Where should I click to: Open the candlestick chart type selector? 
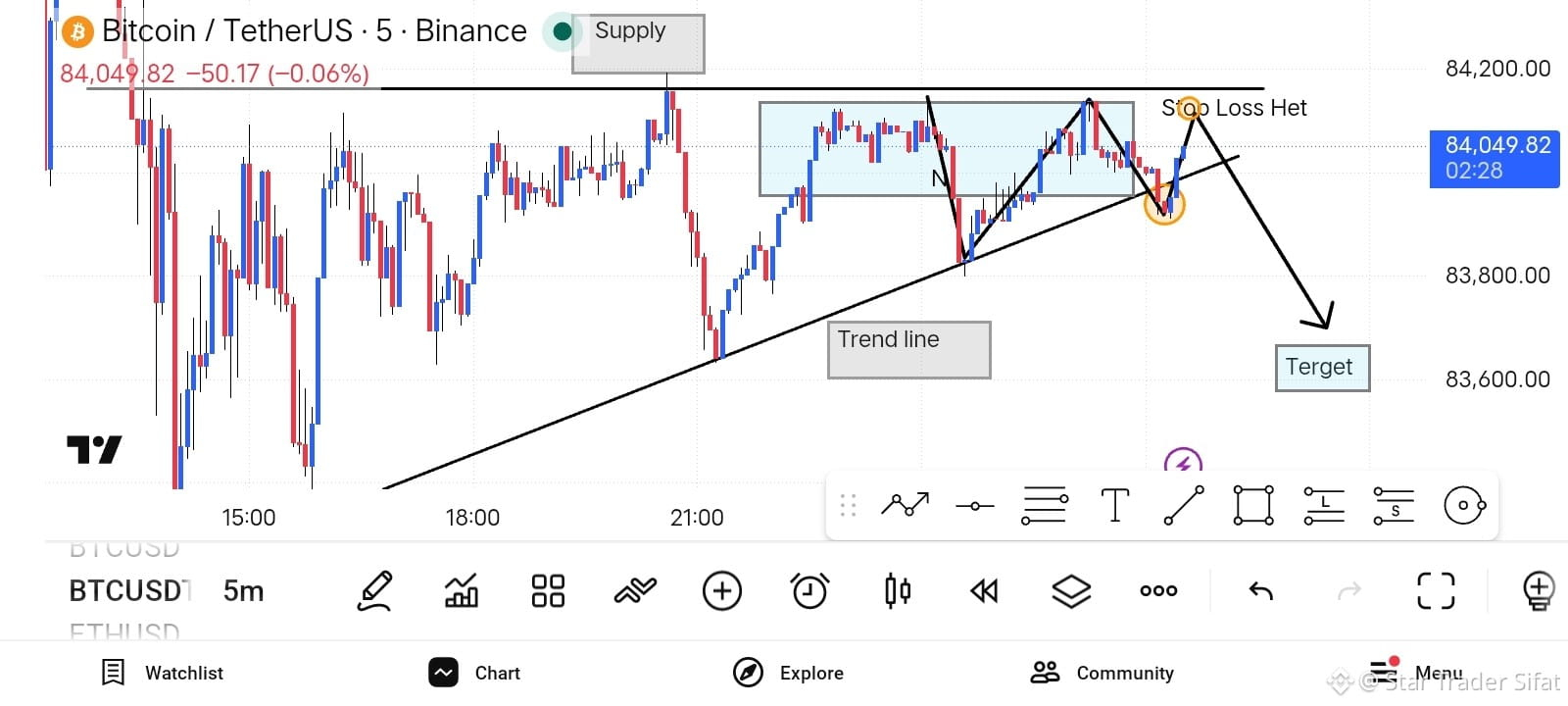tap(897, 591)
